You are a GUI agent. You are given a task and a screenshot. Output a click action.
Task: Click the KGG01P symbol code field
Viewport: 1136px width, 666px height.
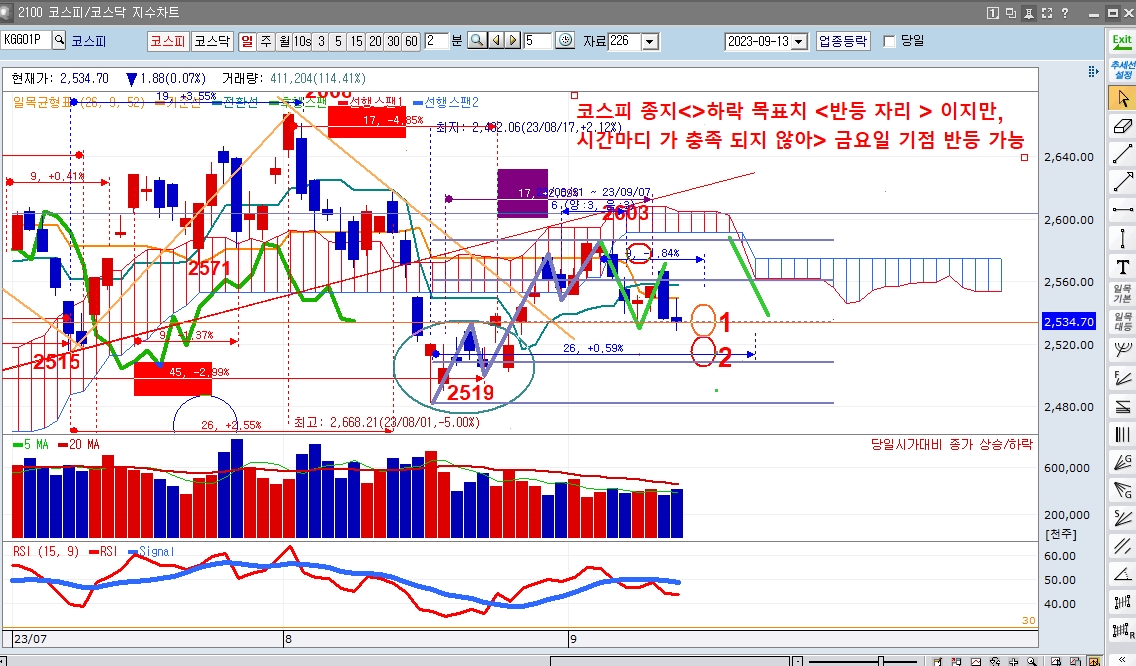coord(26,41)
